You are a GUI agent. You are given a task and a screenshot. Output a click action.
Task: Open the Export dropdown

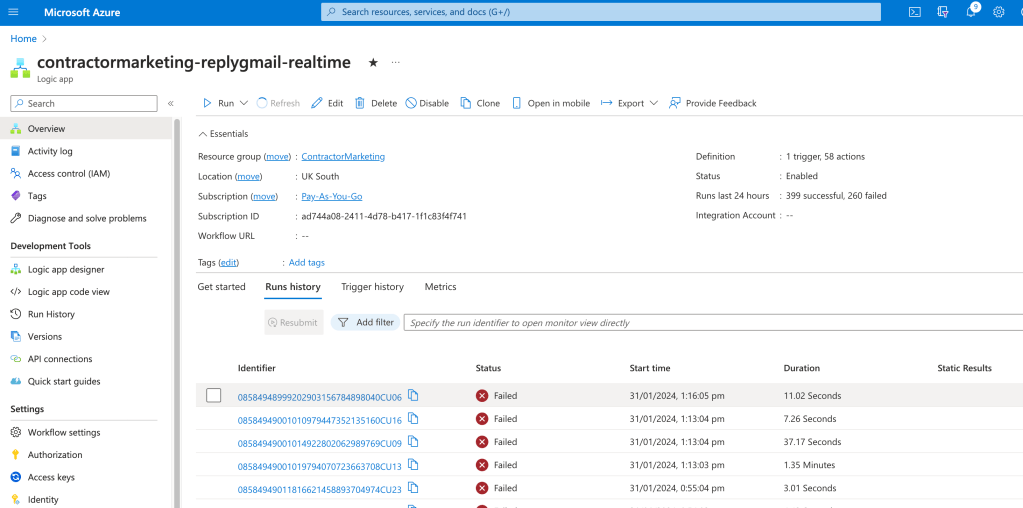629,103
